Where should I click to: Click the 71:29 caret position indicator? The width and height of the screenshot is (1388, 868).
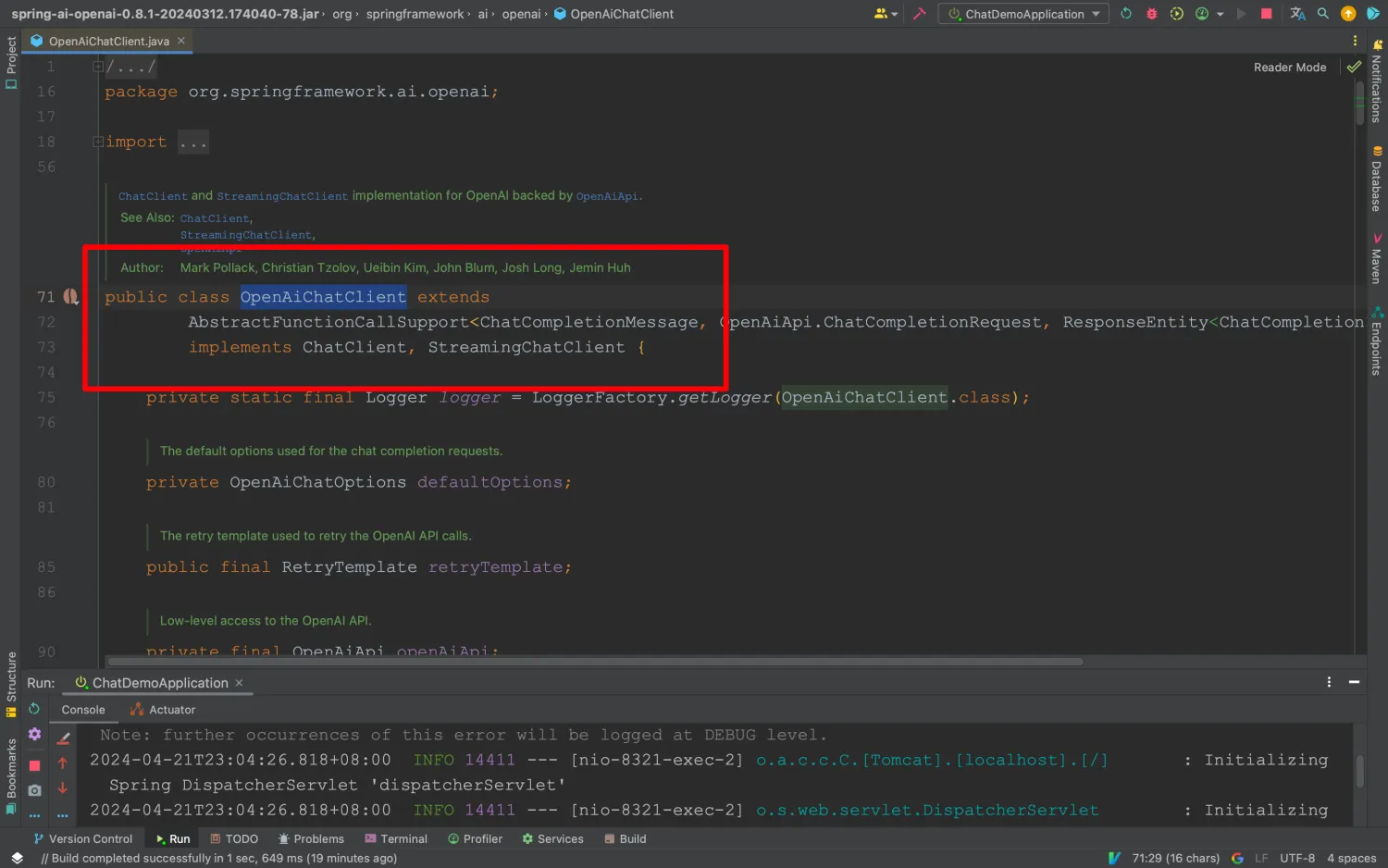click(x=1175, y=858)
